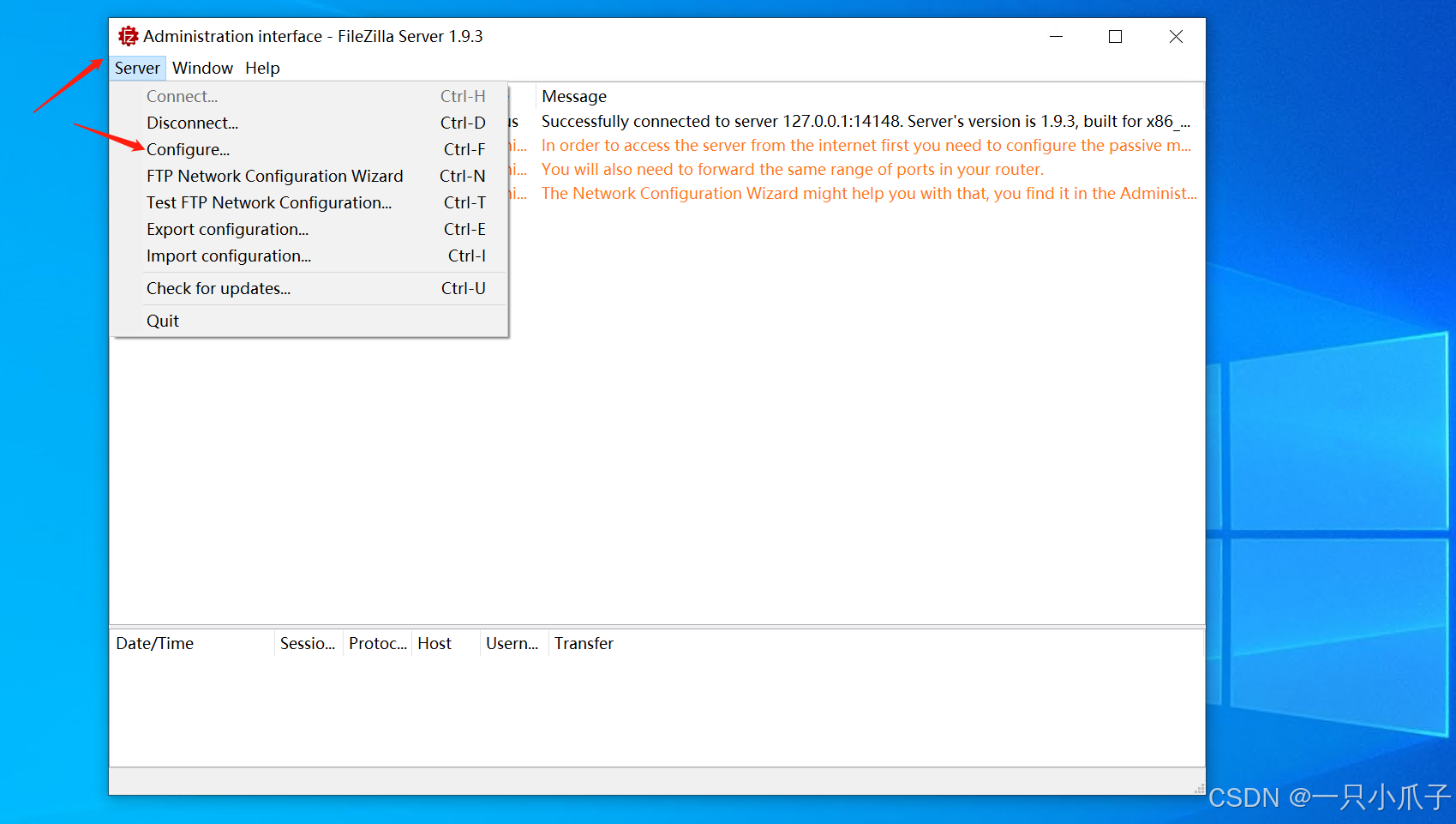Click Quit in the Server menu

[x=309, y=321]
